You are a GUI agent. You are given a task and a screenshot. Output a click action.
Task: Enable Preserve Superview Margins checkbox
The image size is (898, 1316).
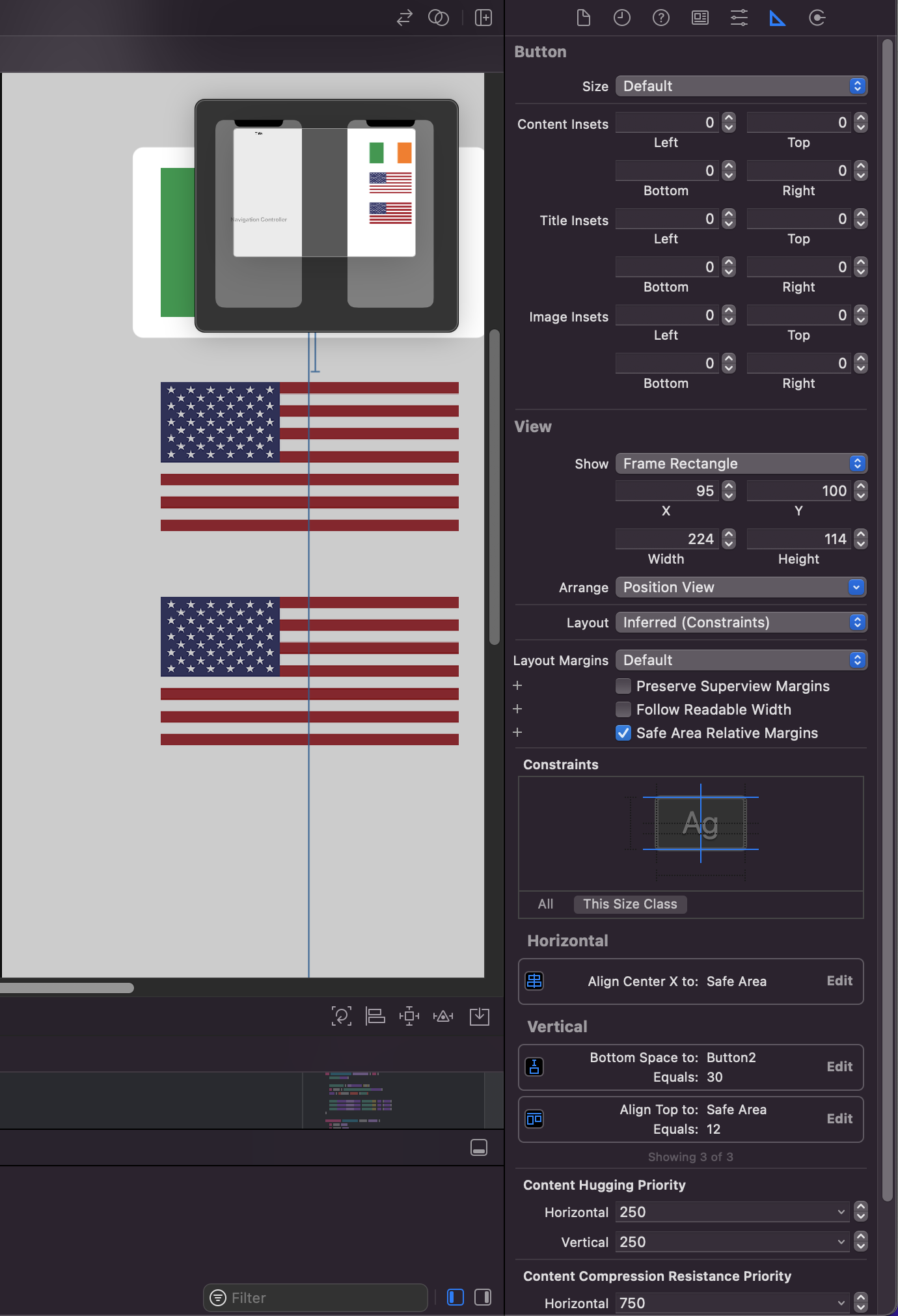(623, 686)
